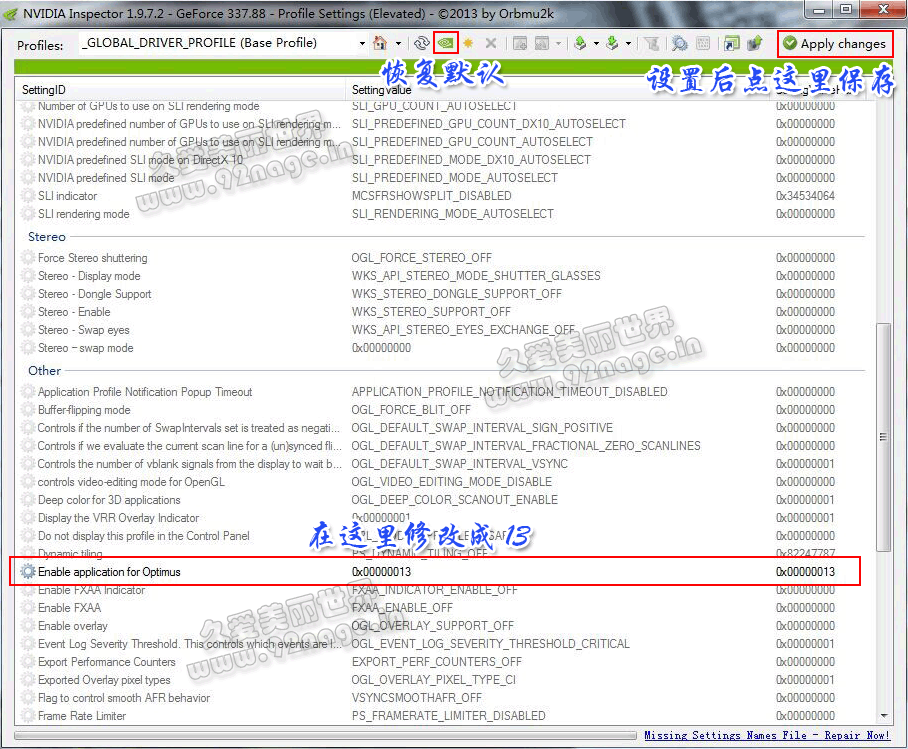
Task: Add an application to the profile
Action: (x=520, y=43)
